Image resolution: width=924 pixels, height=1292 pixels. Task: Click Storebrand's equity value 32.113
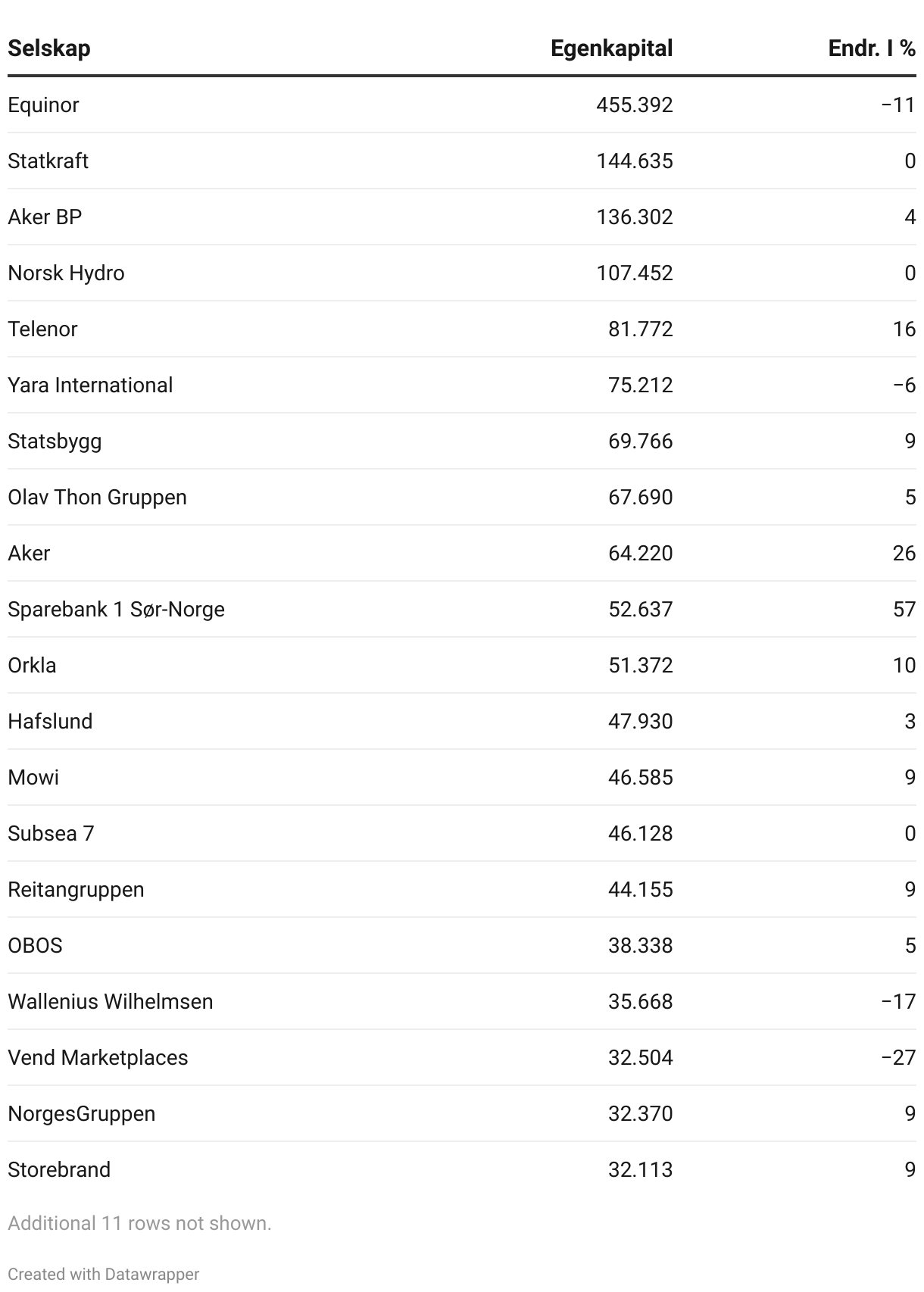640,1169
